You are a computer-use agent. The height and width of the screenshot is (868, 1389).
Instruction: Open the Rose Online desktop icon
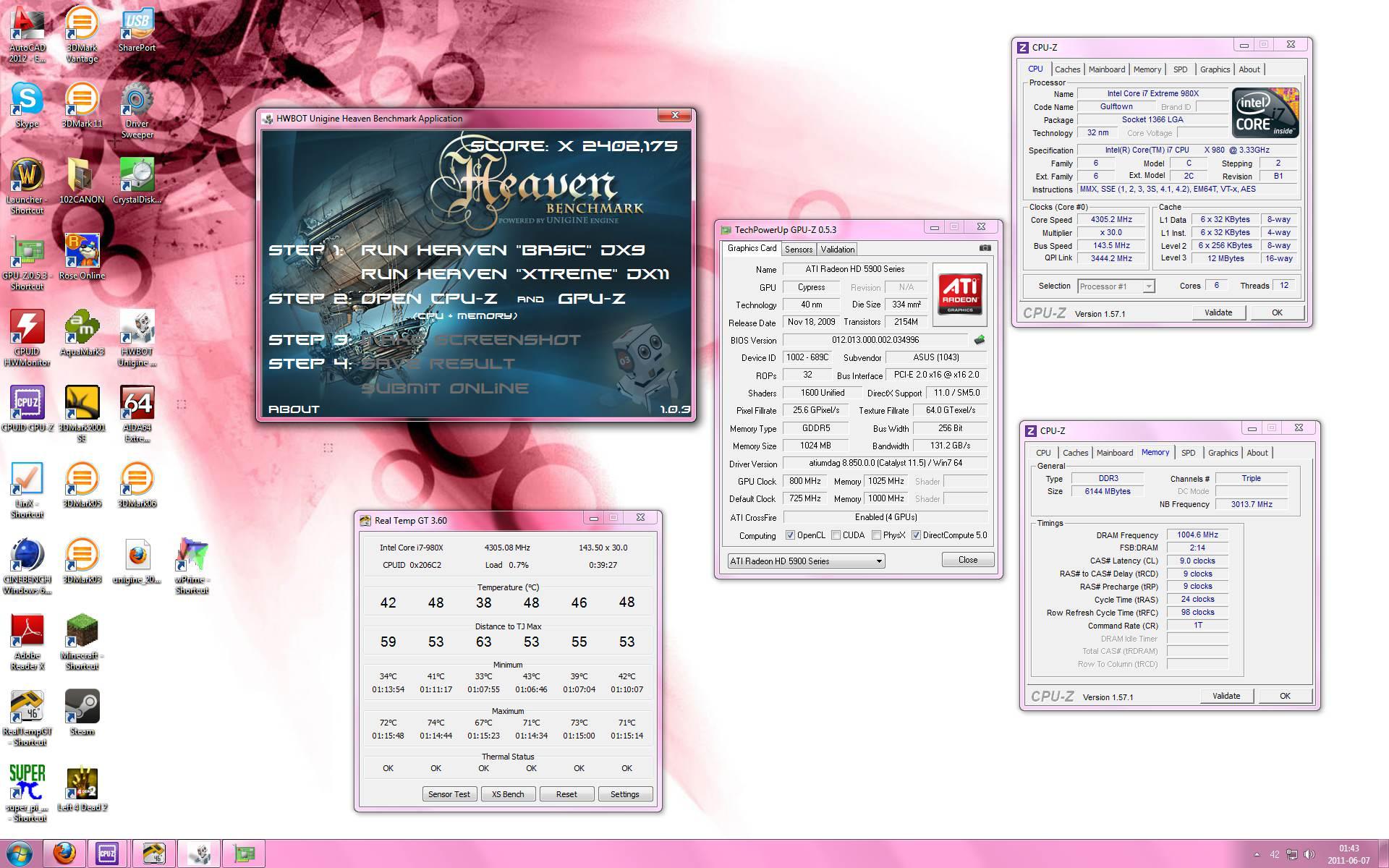pos(82,257)
